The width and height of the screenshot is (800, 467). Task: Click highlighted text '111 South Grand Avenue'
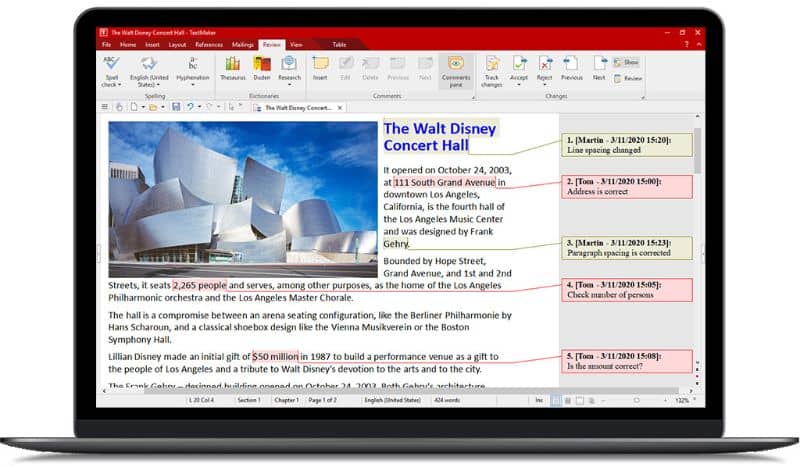pyautogui.click(x=444, y=182)
